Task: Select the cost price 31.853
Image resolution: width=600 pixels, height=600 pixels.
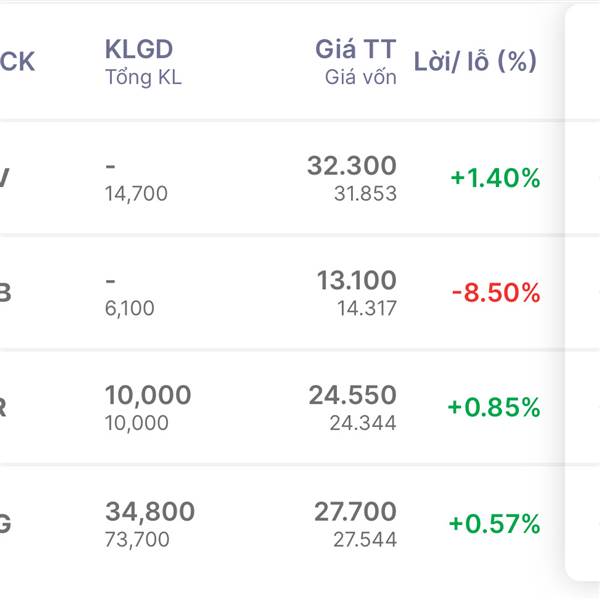Action: tap(365, 194)
